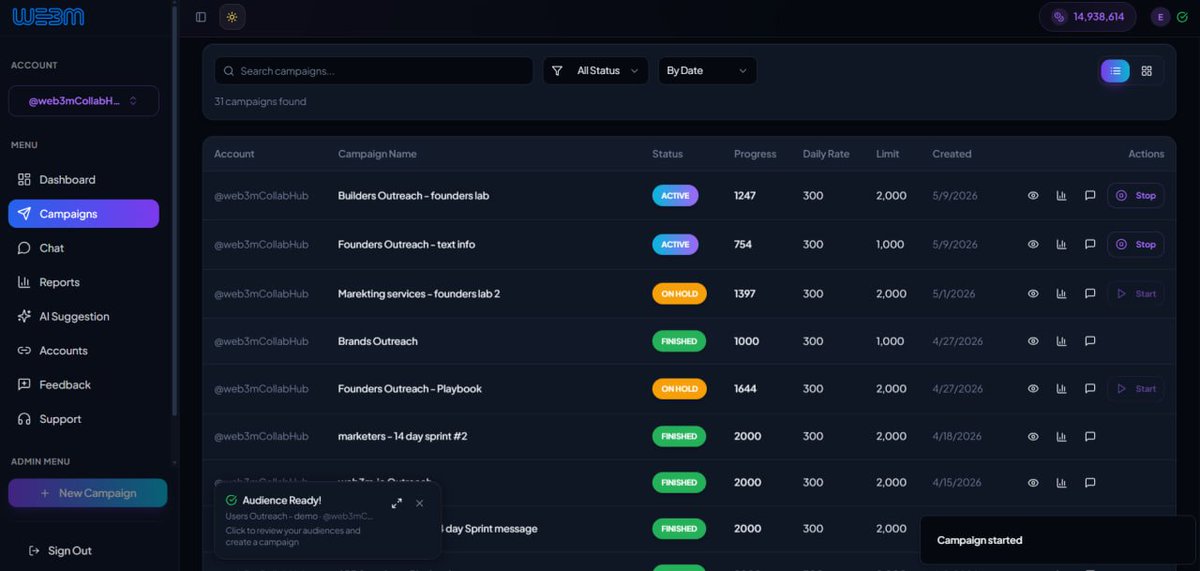Click ON HOLD badge of Marekting services
This screenshot has width=1200, height=571.
[x=679, y=294]
